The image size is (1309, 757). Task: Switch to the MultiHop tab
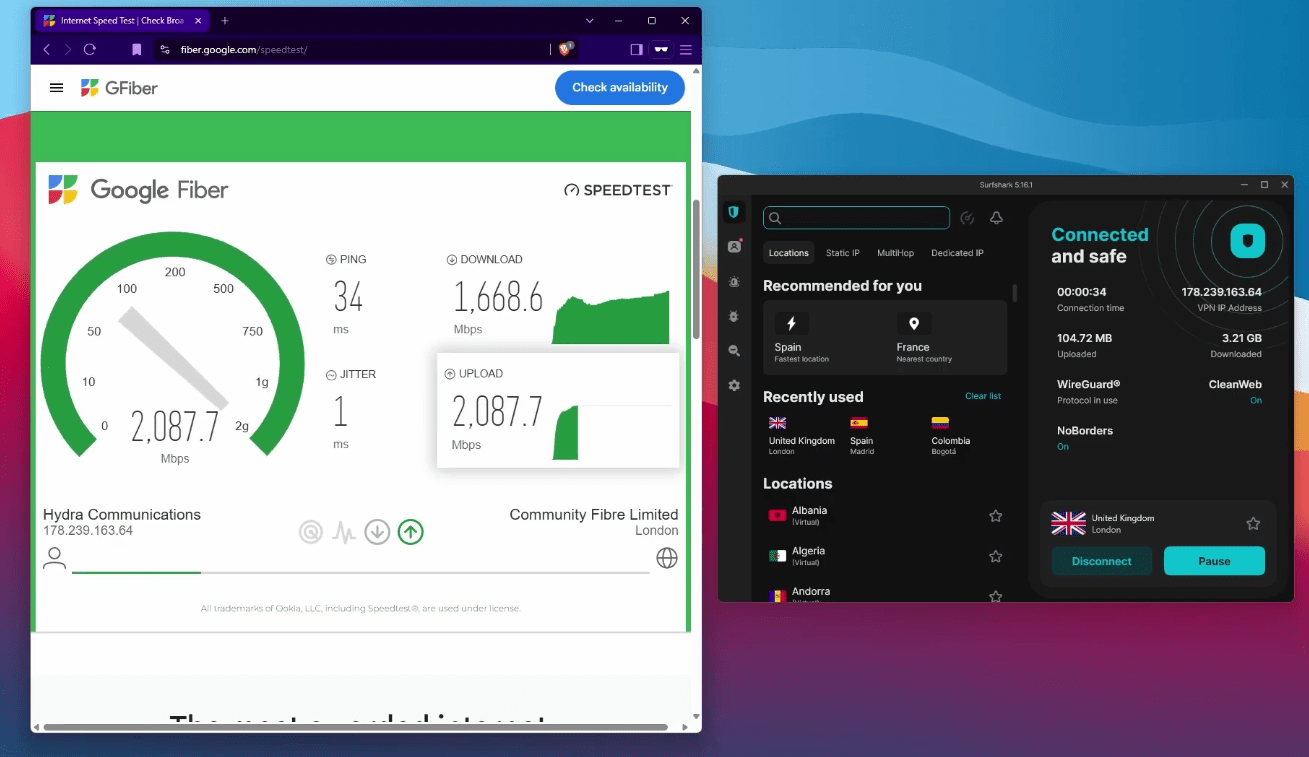(x=895, y=253)
